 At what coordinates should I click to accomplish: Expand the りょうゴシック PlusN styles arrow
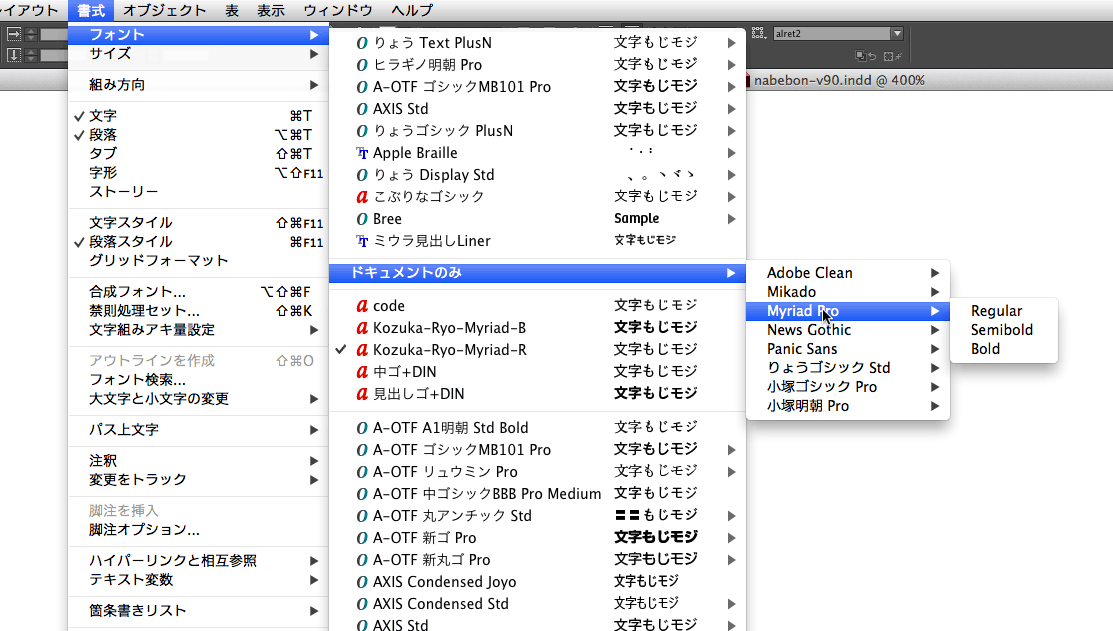coord(731,131)
